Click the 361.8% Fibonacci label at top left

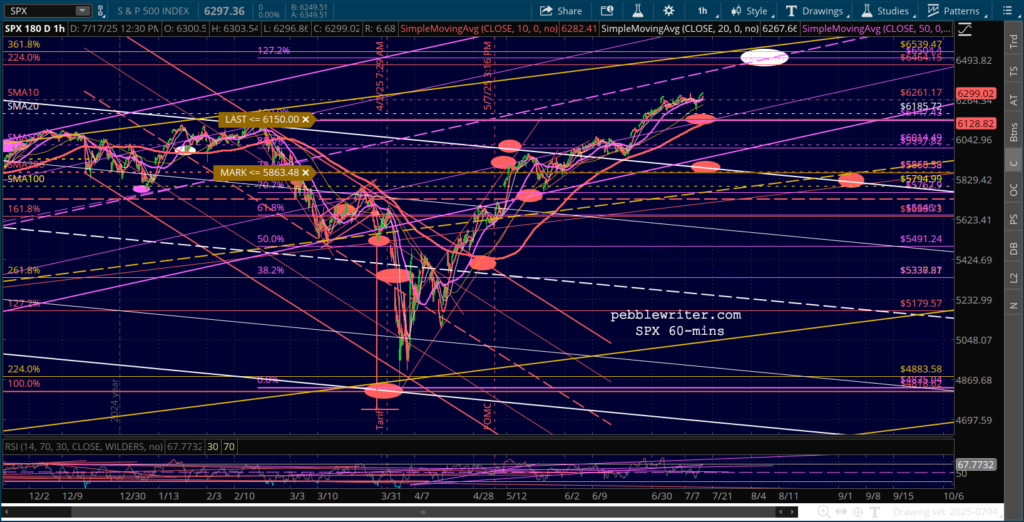point(25,44)
